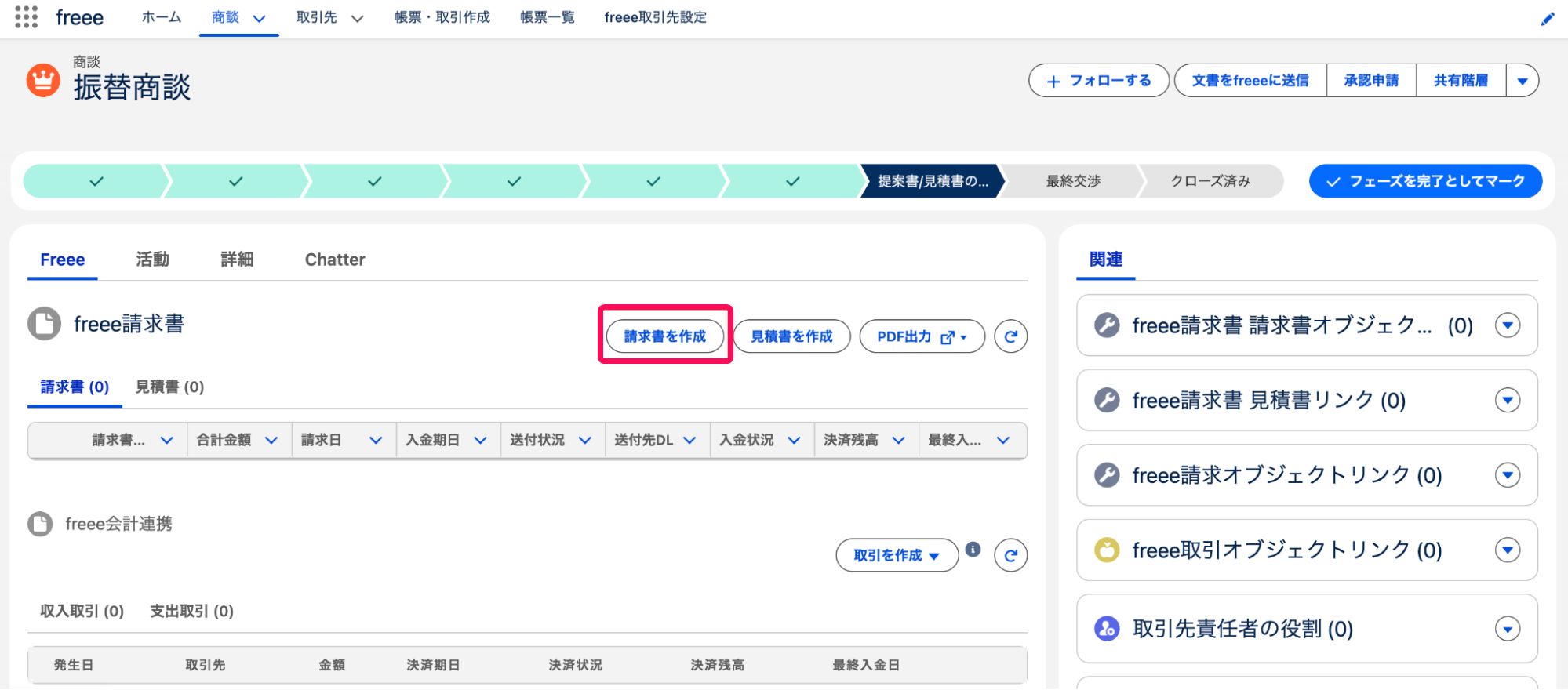Image resolution: width=1568 pixels, height=690 pixels.
Task: Select the クローズ済み path stage
Action: [1210, 181]
